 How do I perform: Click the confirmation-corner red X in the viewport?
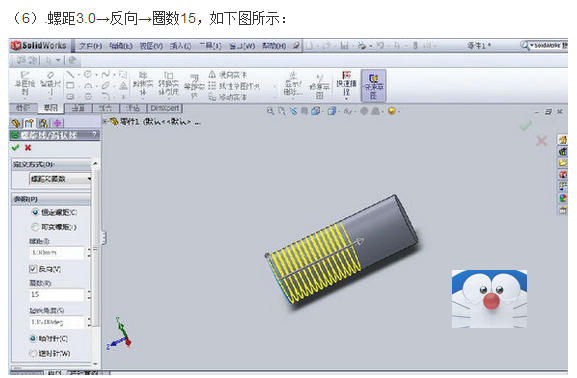click(x=541, y=141)
